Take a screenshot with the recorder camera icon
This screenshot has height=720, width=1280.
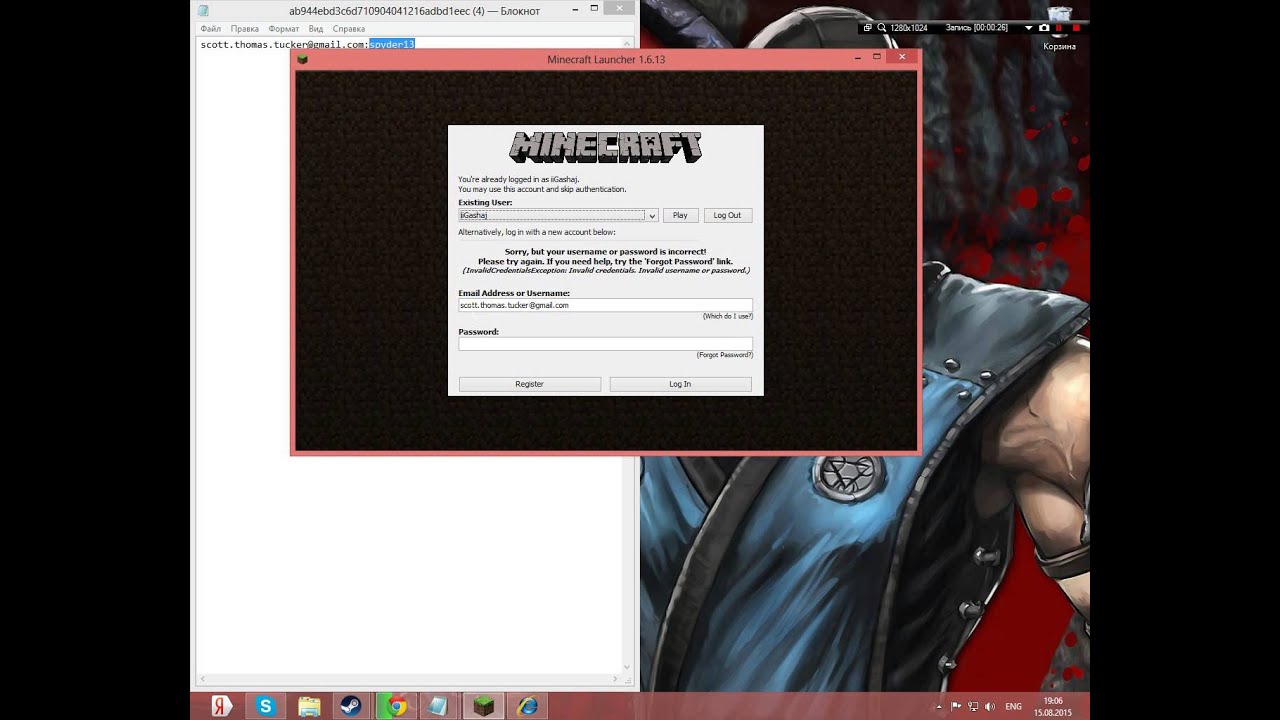1044,28
